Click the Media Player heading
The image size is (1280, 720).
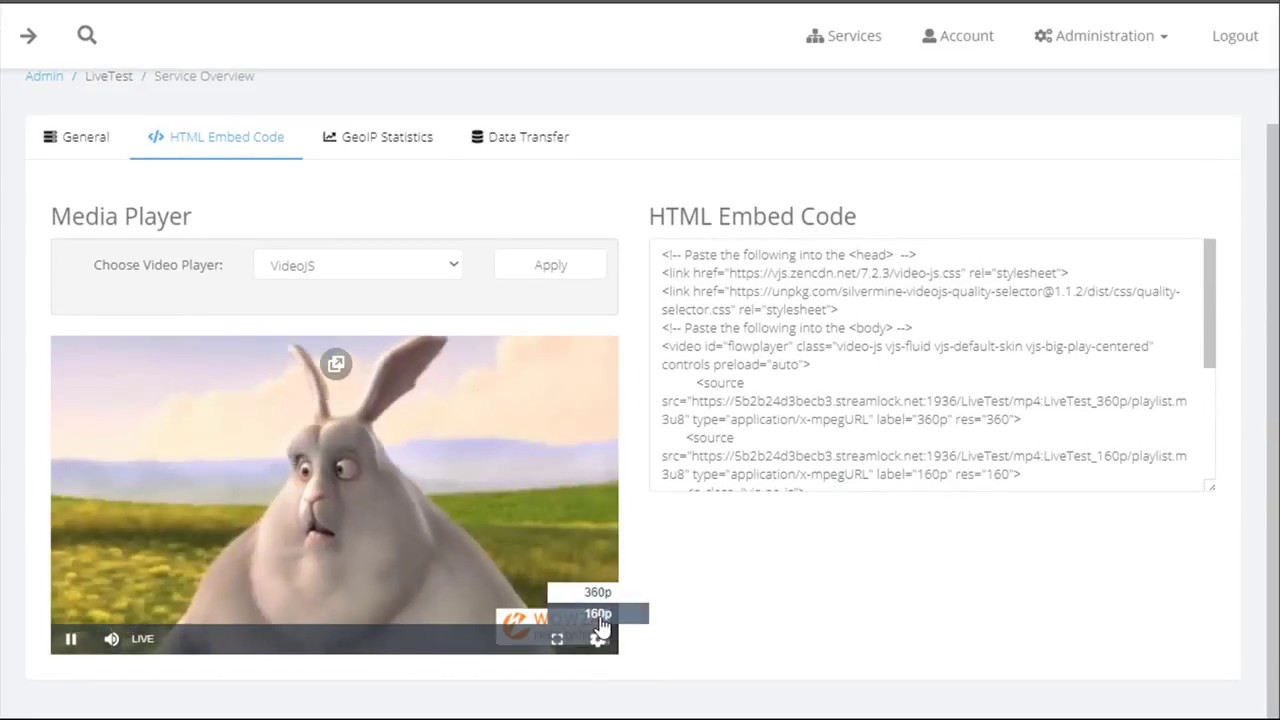(121, 216)
